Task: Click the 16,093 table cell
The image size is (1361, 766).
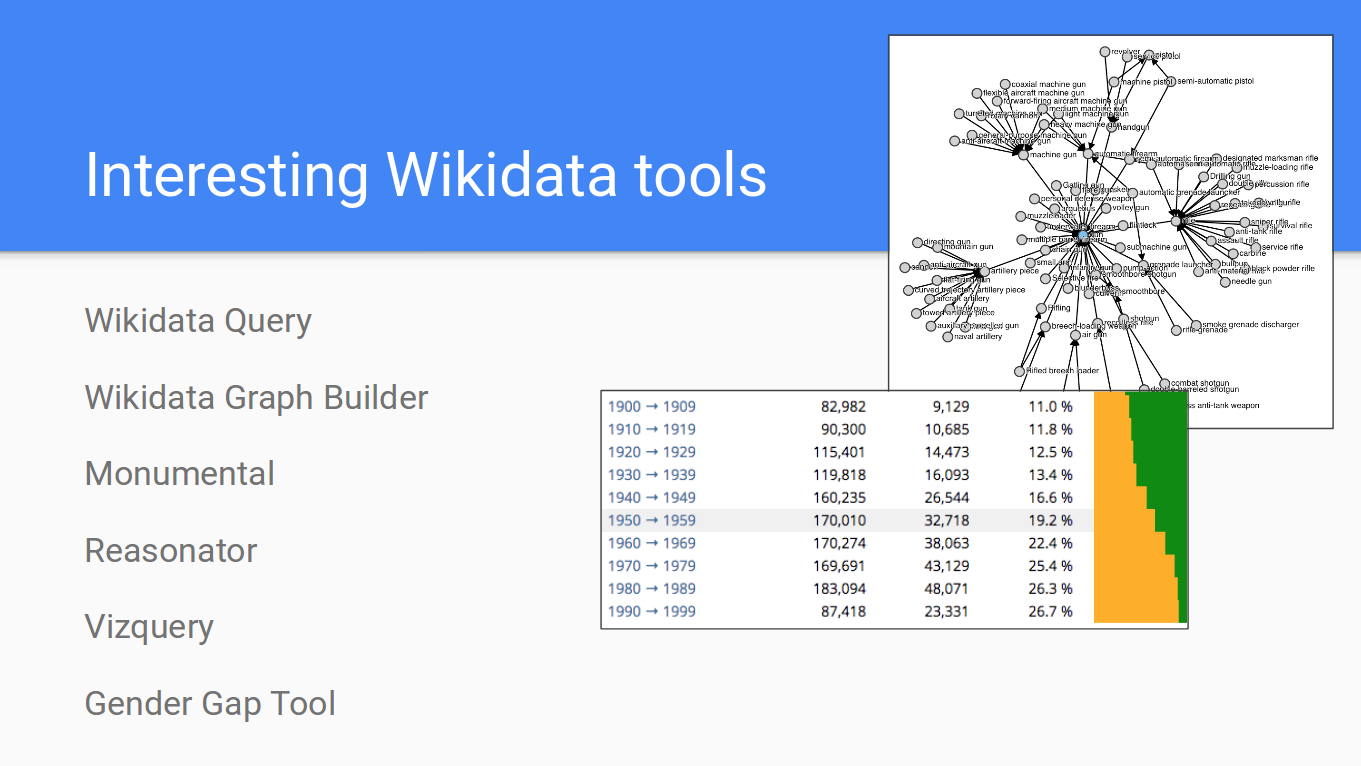Action: click(946, 475)
